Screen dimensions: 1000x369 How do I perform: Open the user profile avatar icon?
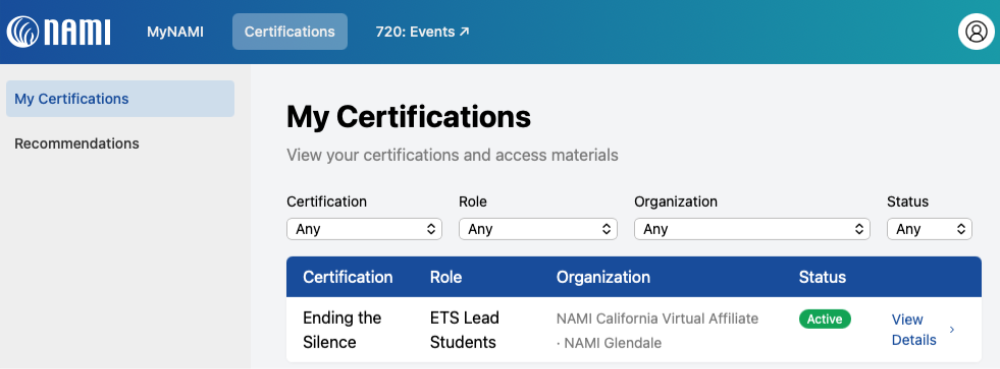tap(976, 31)
